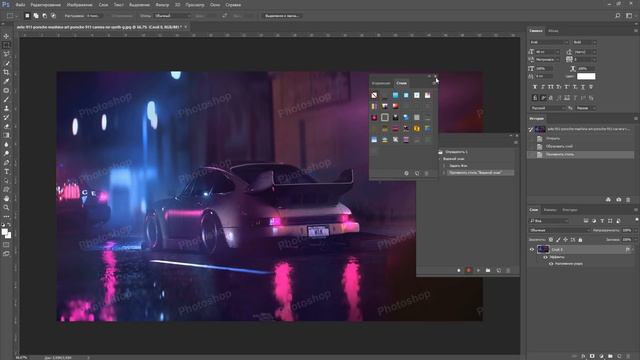Open layer blend mode dropdown Обычные
Viewport: 640px width, 360px height.
click(x=559, y=230)
